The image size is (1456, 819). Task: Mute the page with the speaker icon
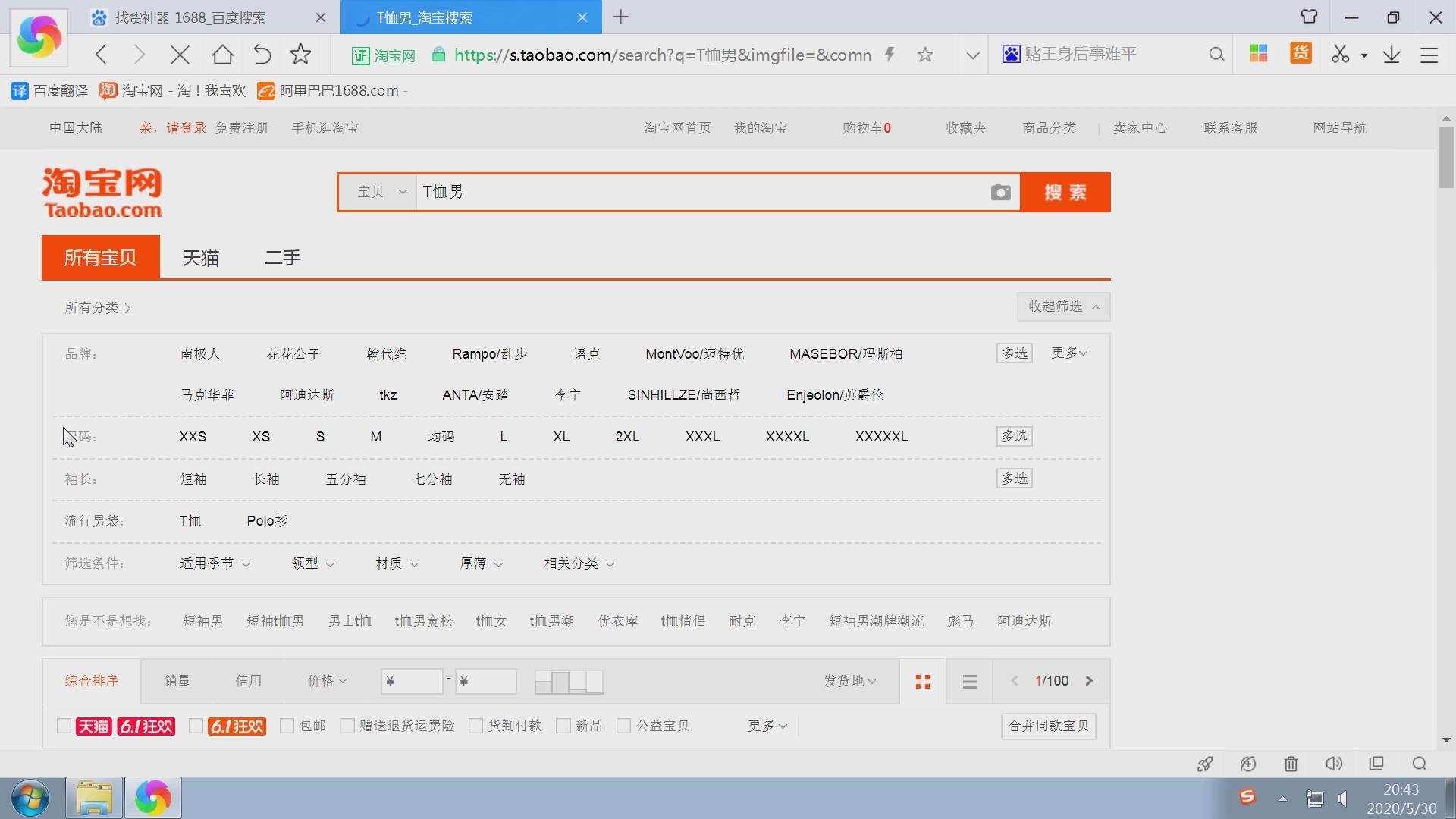pyautogui.click(x=1334, y=764)
